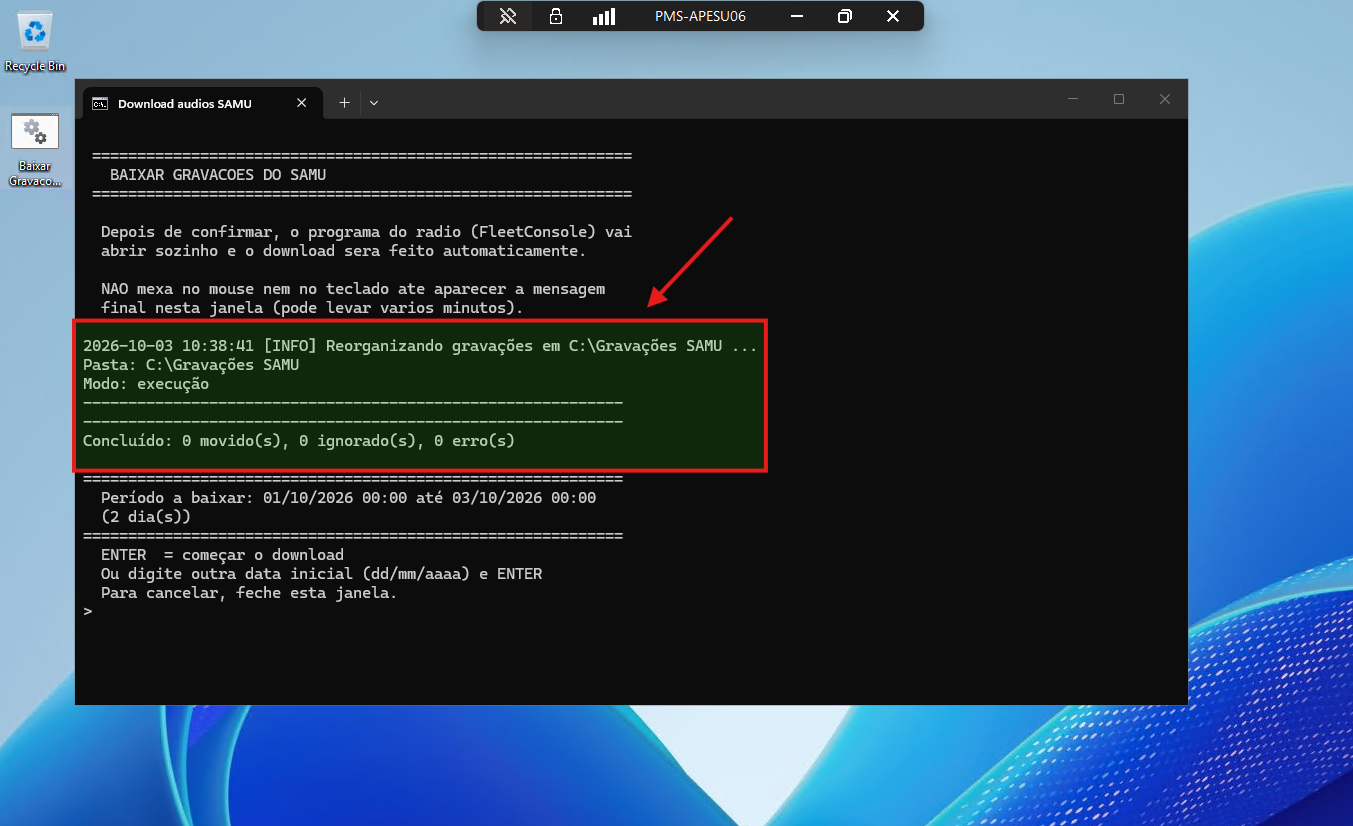Click the '(2 dia(s))' text

coord(146,517)
